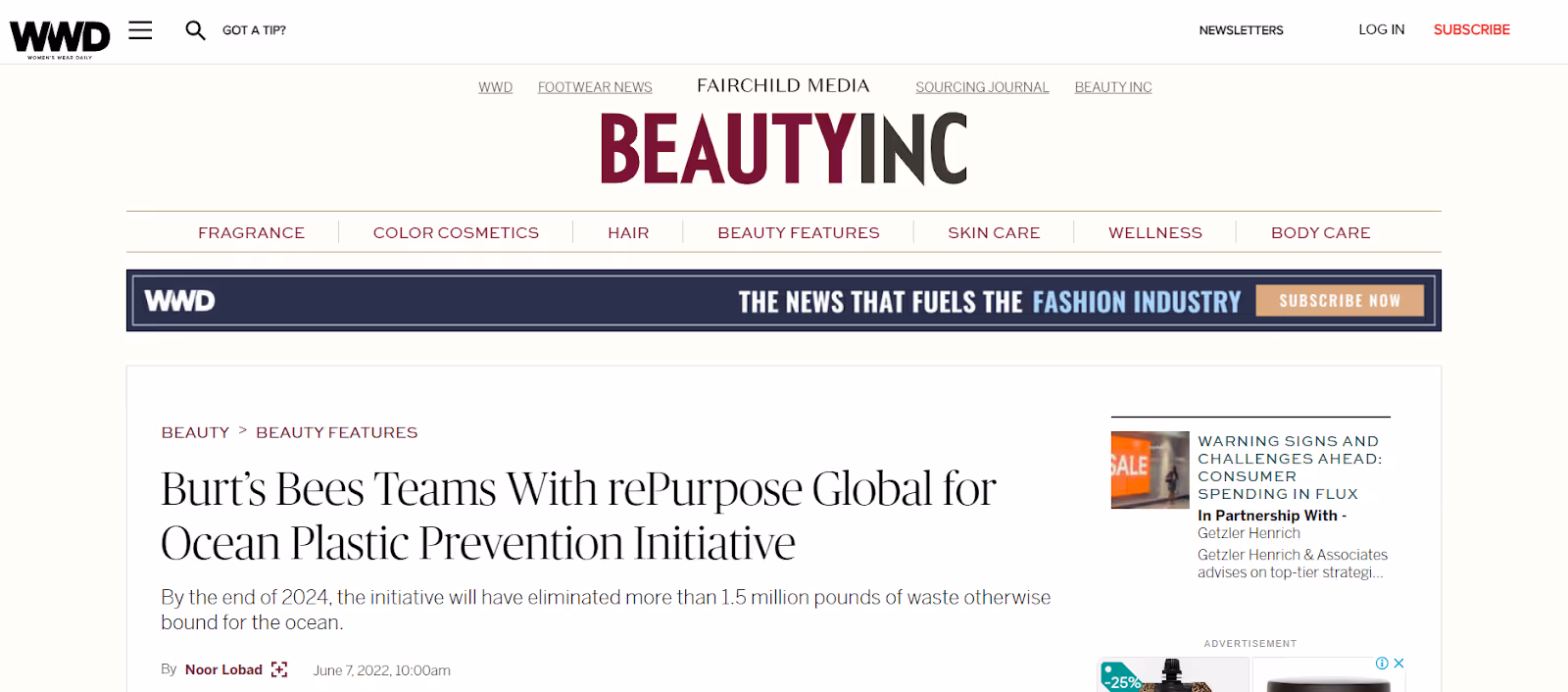The image size is (1568, 692).
Task: Select the Skin Care menu item
Action: pos(994,232)
